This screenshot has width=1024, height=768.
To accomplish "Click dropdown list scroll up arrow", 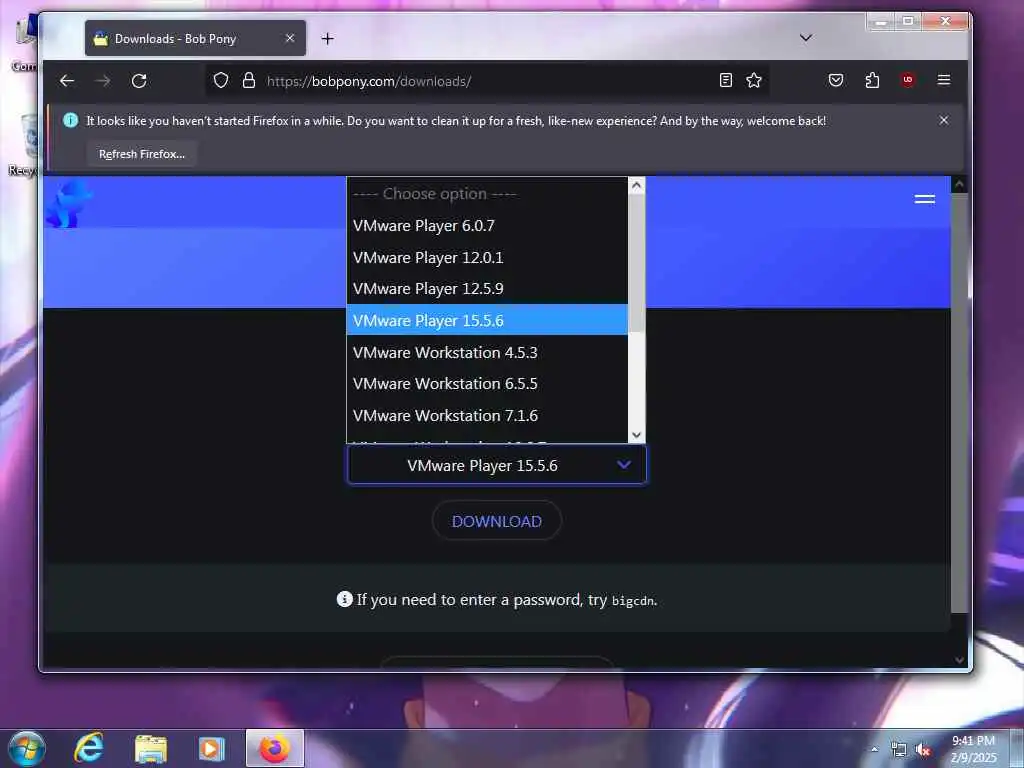I will pos(637,185).
